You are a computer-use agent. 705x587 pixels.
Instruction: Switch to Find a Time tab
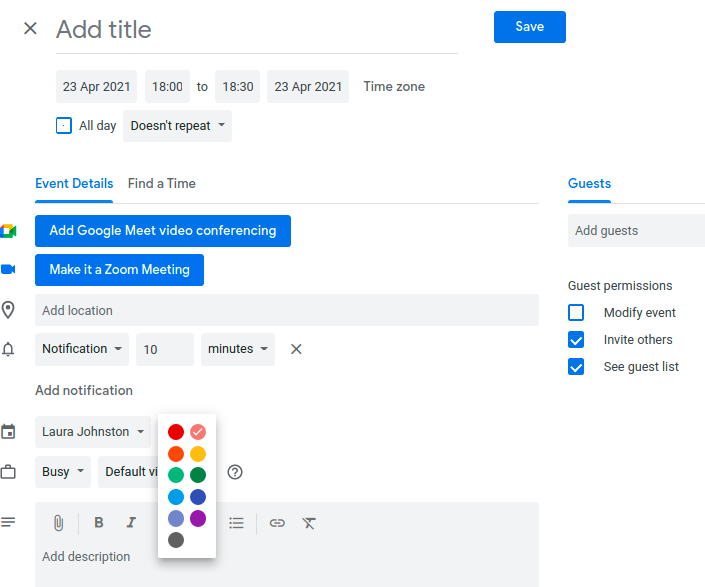(x=162, y=183)
